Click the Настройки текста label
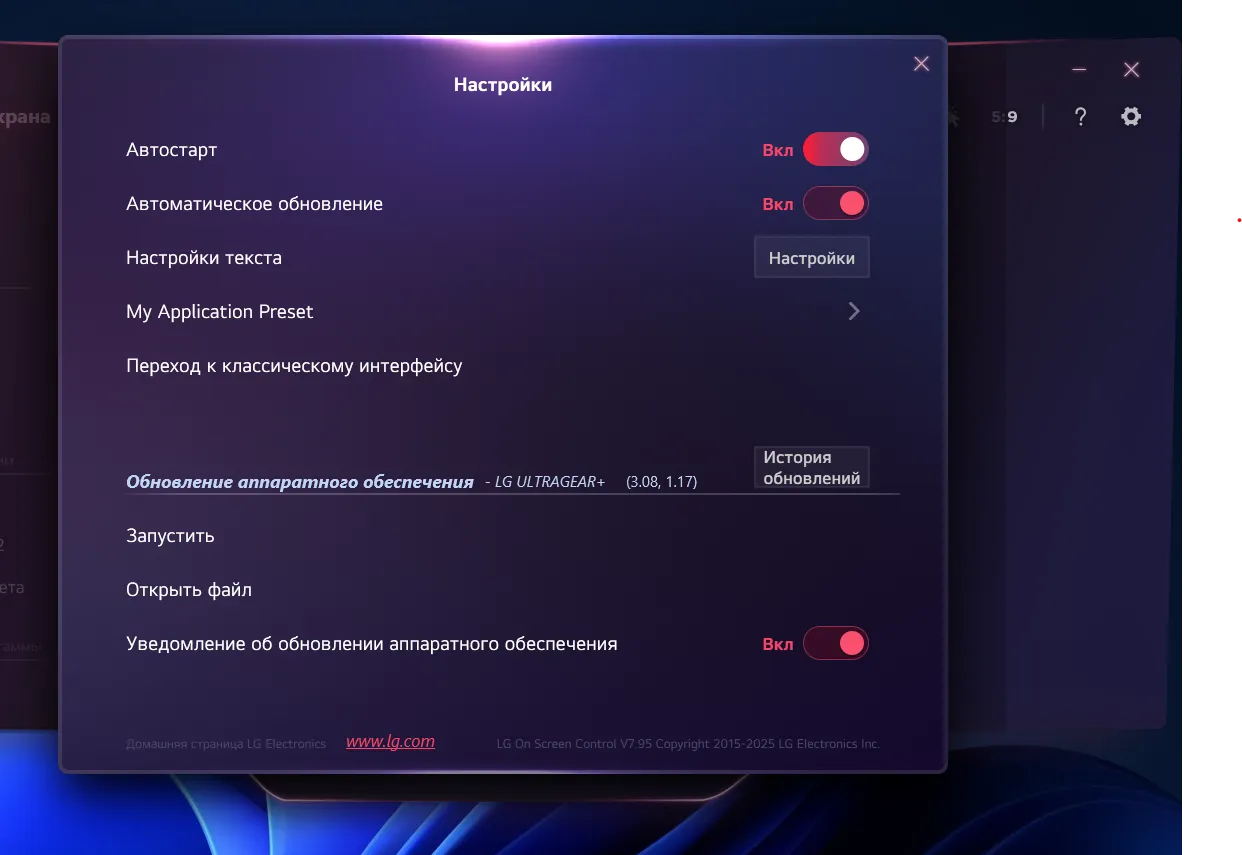The height and width of the screenshot is (855, 1242). pyautogui.click(x=204, y=258)
